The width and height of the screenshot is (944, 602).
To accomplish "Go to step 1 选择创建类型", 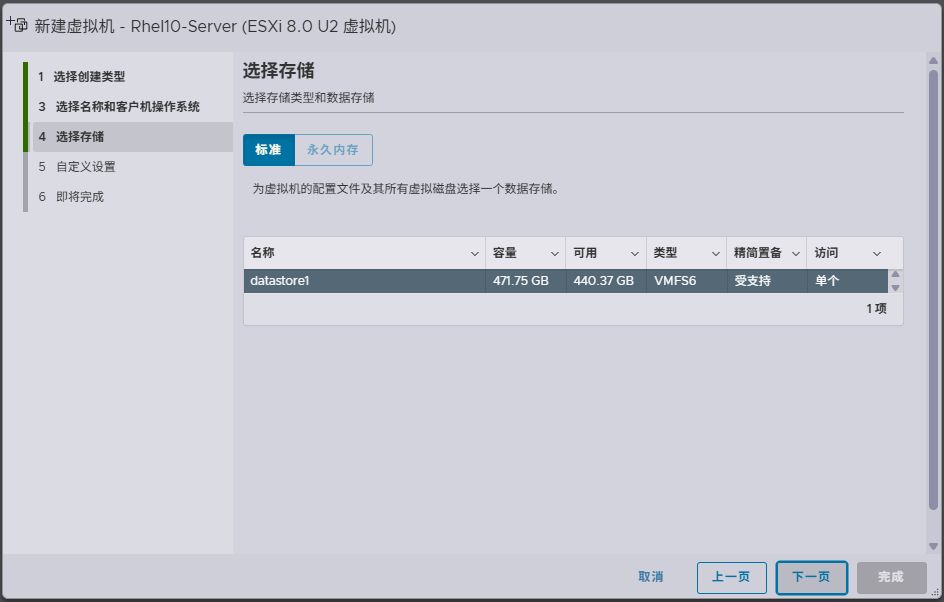I will pyautogui.click(x=89, y=77).
